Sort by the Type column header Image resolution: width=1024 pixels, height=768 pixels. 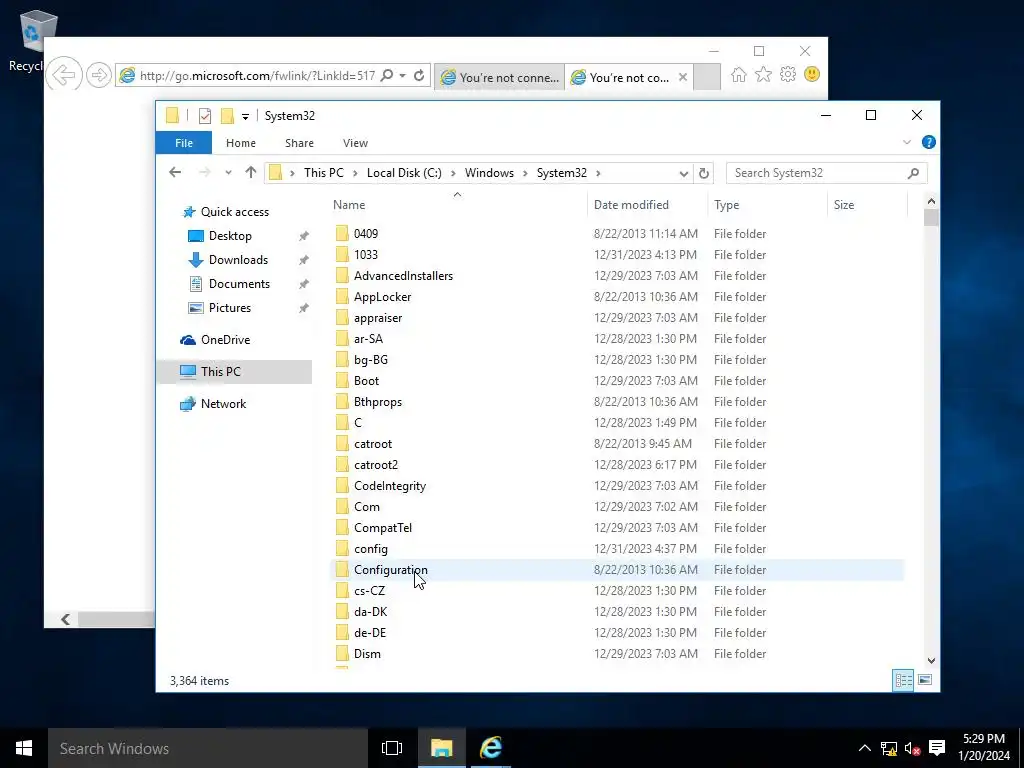tap(767, 204)
